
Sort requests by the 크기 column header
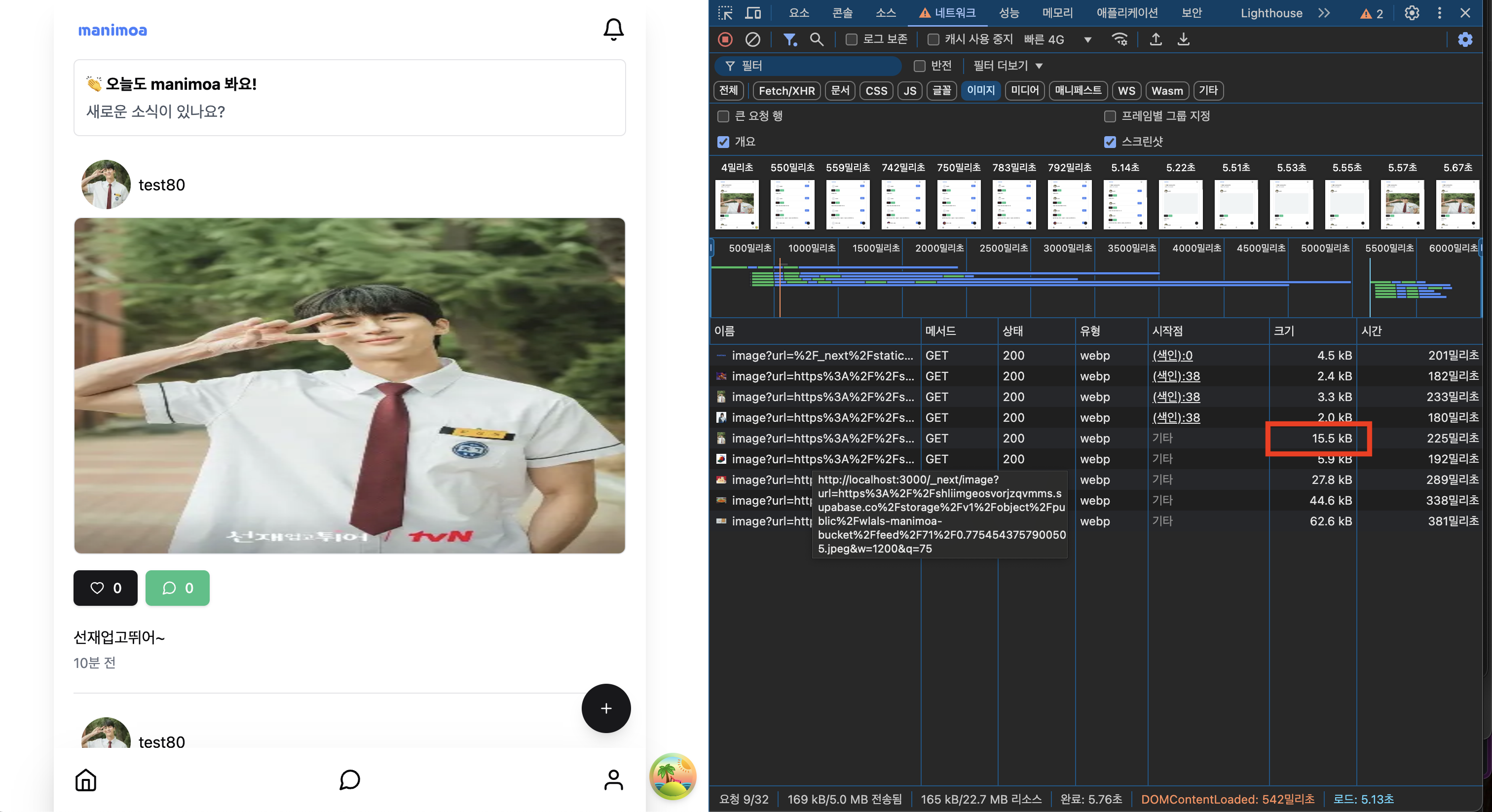tap(1312, 331)
